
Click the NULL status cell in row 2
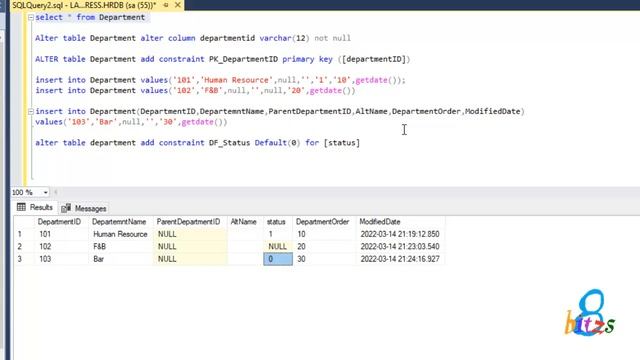(278, 247)
